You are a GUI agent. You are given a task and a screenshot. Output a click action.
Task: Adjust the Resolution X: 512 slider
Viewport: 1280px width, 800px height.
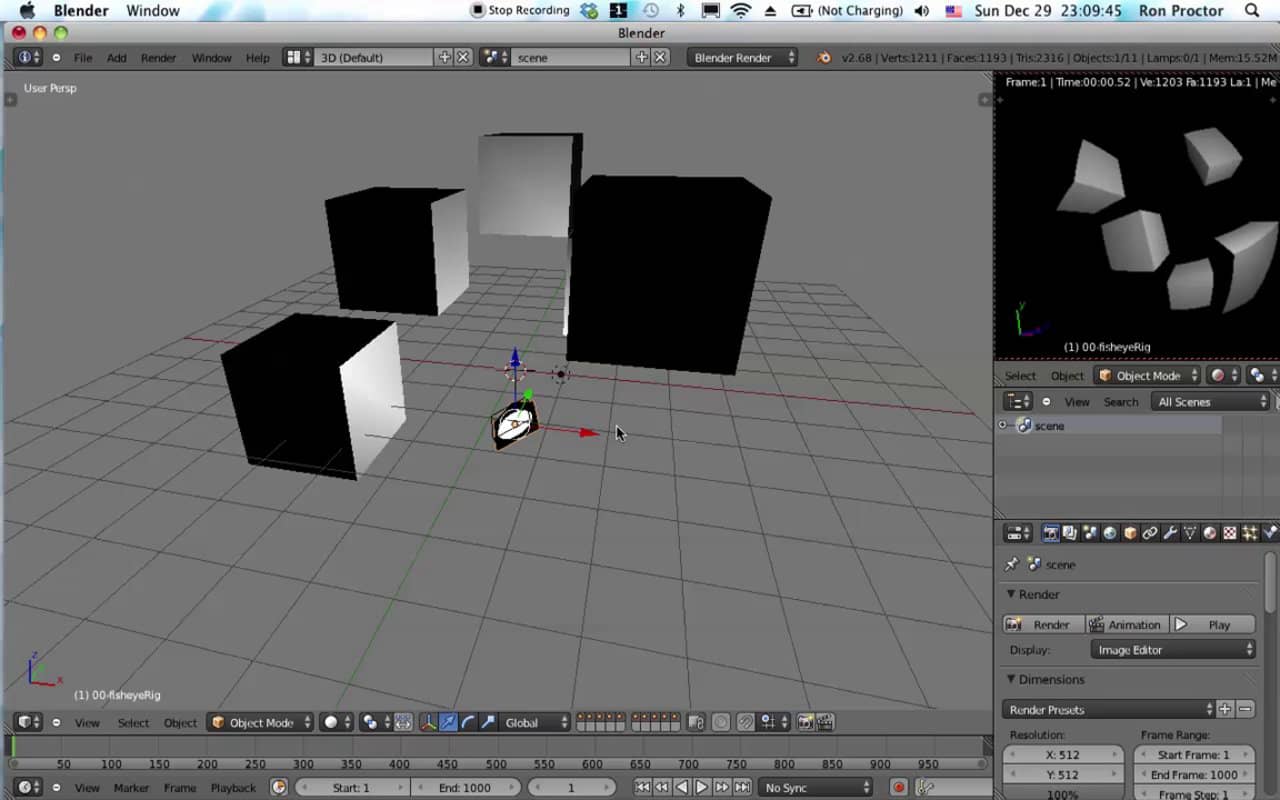coord(1063,754)
